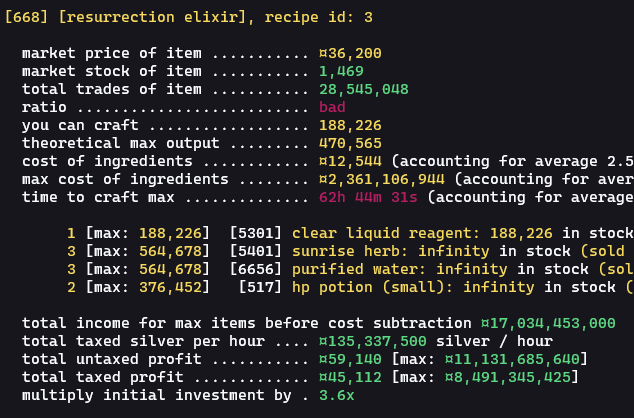Click the market stock value 1,469
This screenshot has width=634, height=418.
pos(341,72)
